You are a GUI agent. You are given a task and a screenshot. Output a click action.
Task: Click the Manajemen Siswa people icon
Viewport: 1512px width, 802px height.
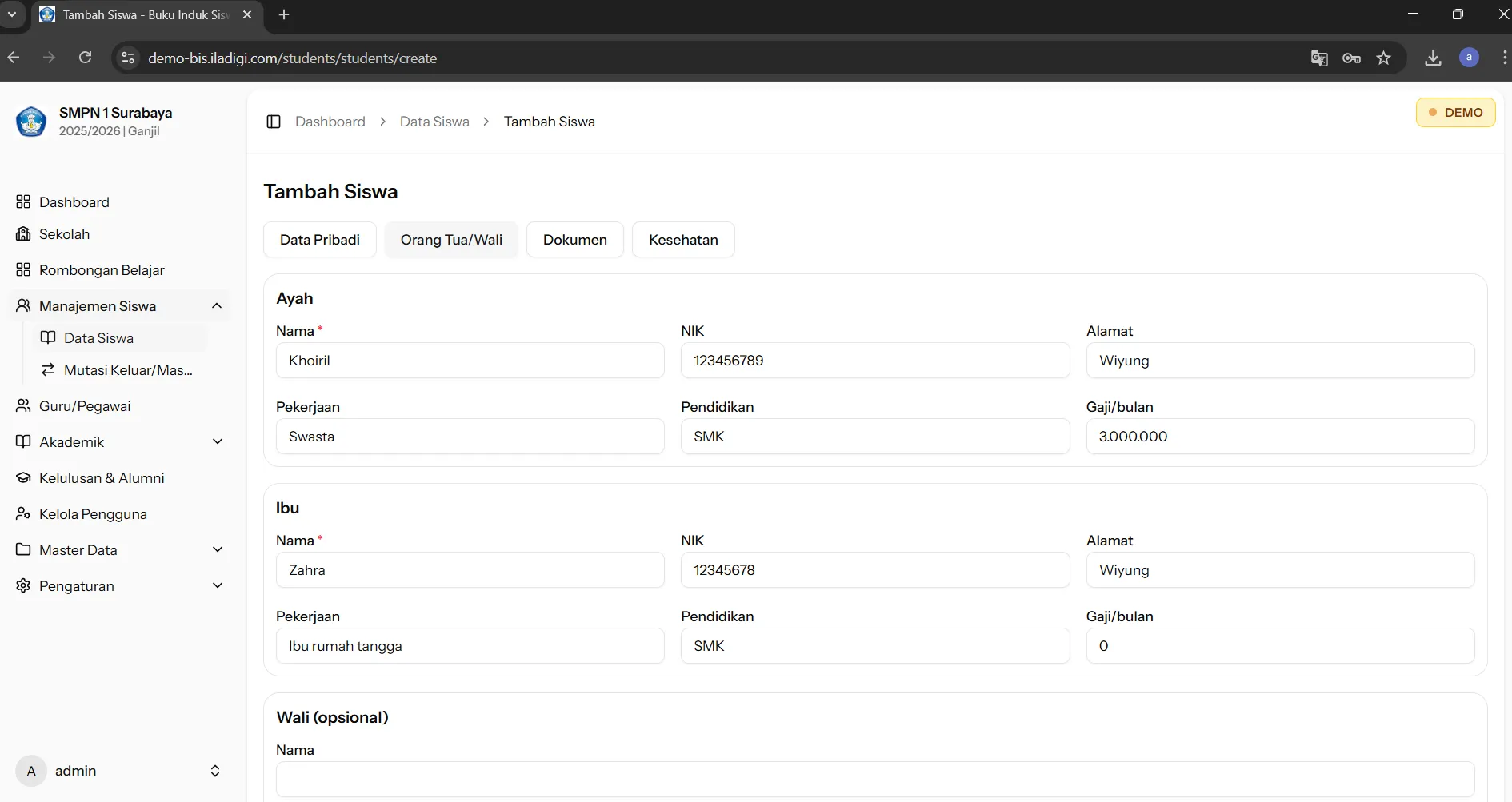(23, 305)
